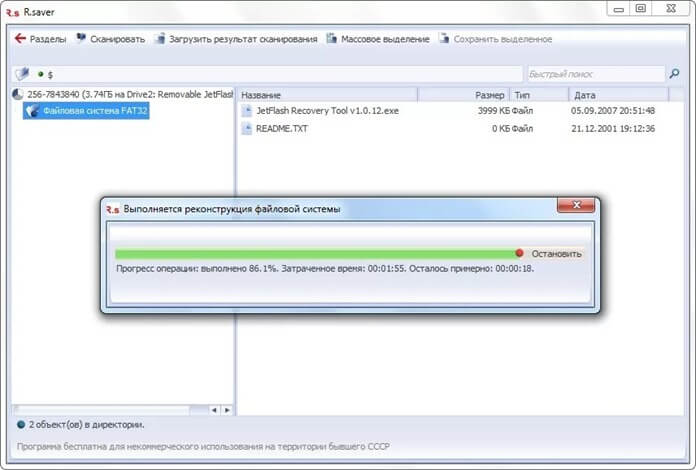Click the Сохранить выделенное icon

(x=444, y=39)
